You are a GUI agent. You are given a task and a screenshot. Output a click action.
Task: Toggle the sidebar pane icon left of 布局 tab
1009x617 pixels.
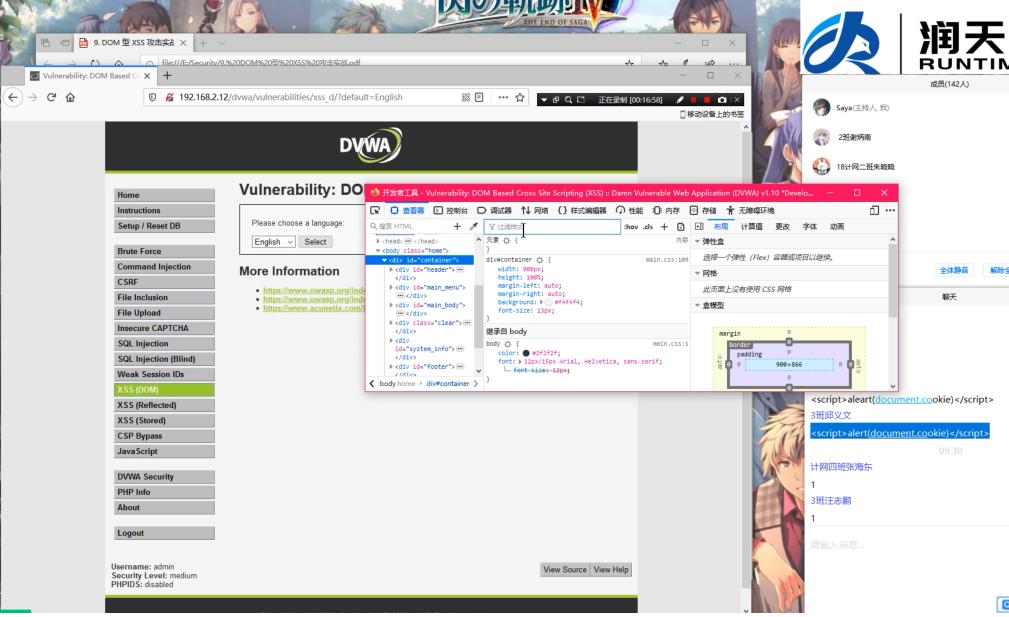click(699, 227)
